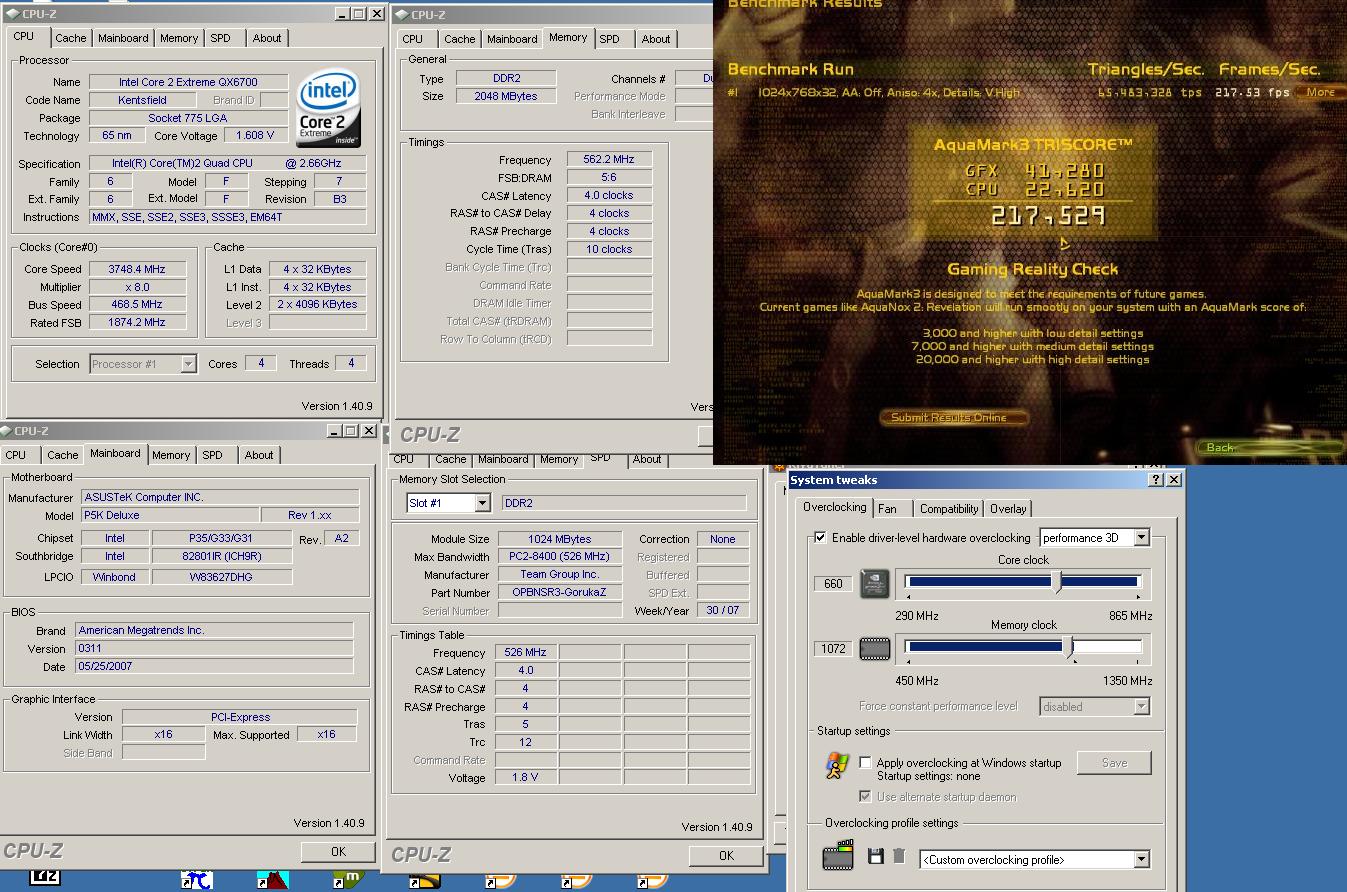Click the 7z desktop icon on taskbar row

(45, 877)
